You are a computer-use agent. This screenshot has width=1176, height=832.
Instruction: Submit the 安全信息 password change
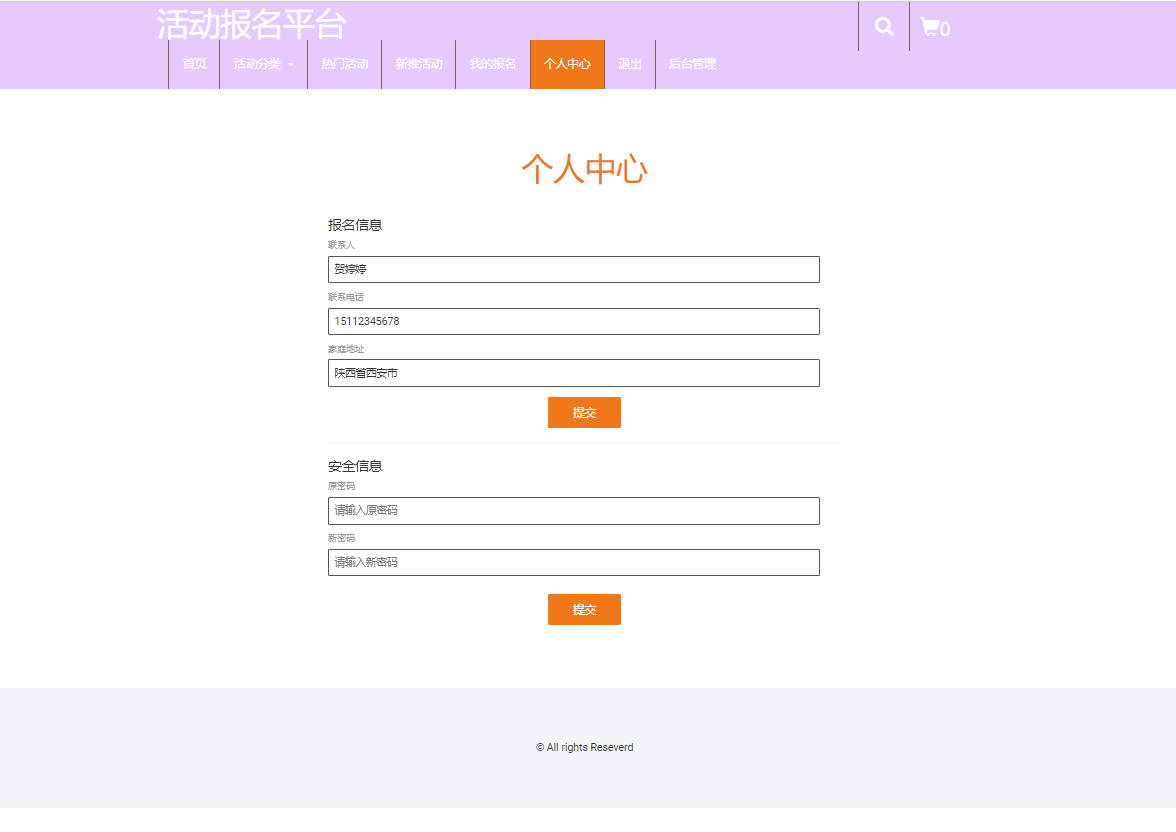(584, 609)
